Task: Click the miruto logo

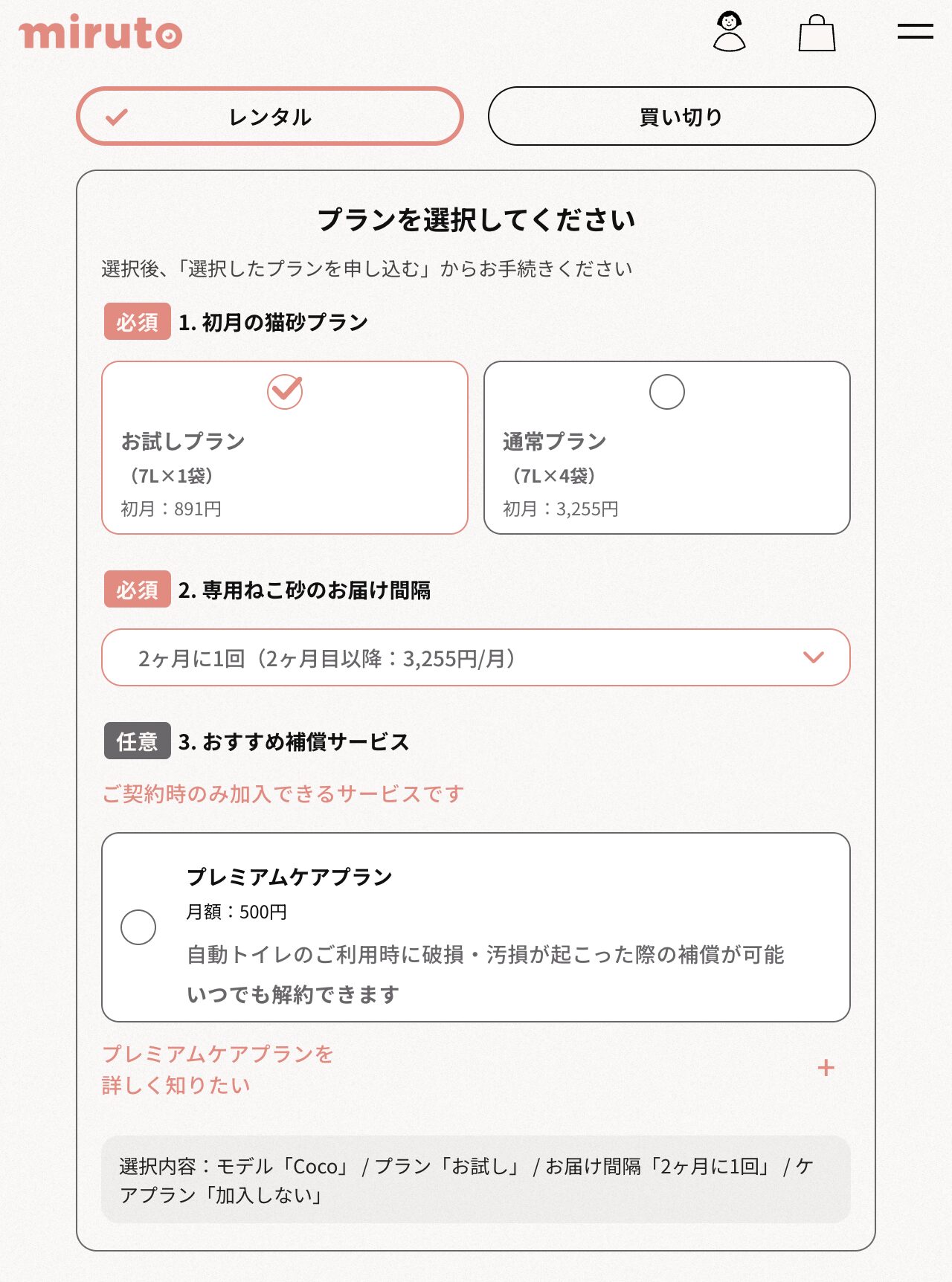Action: pos(100,33)
